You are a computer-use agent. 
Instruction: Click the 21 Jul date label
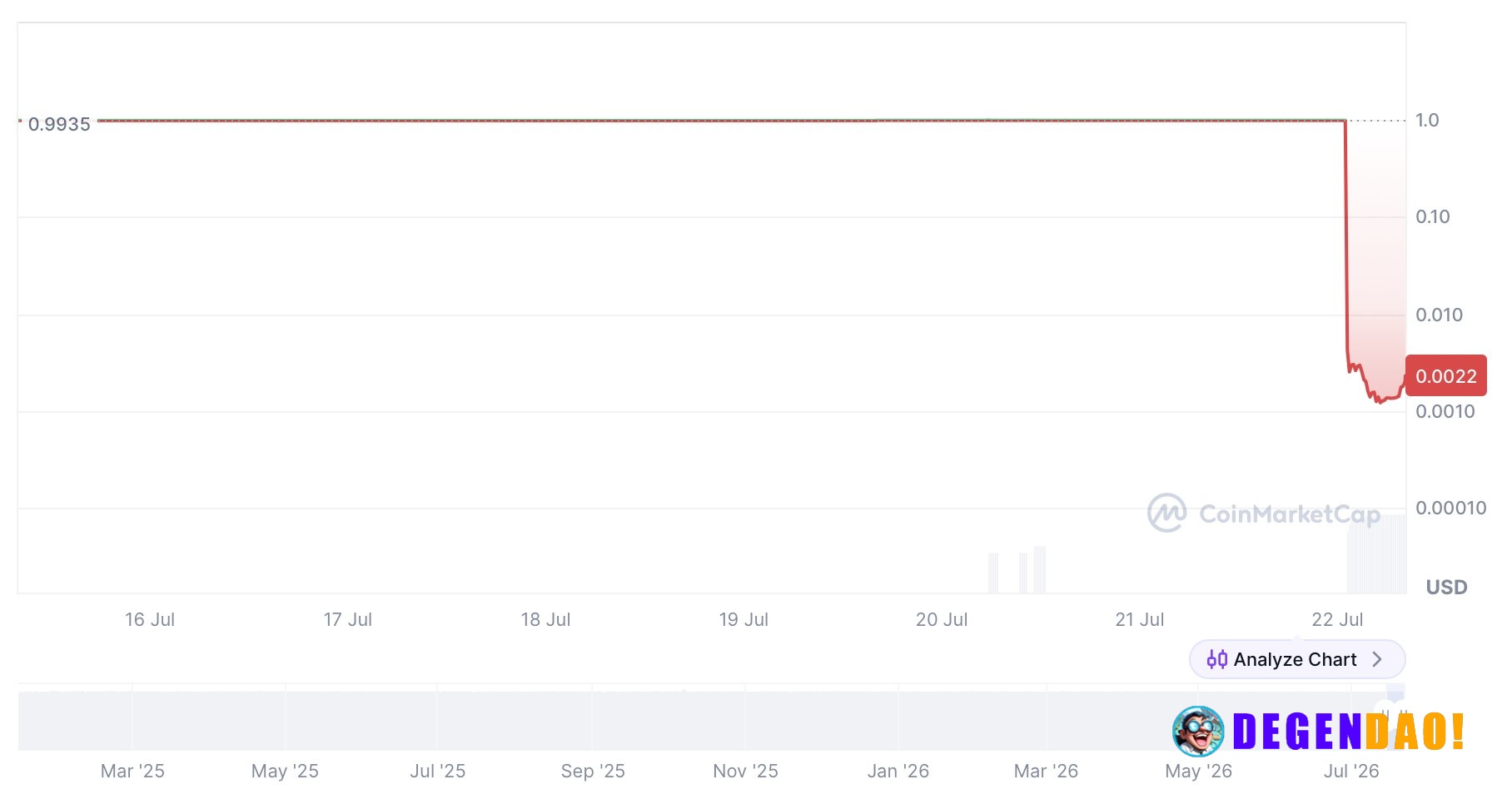pos(1139,619)
